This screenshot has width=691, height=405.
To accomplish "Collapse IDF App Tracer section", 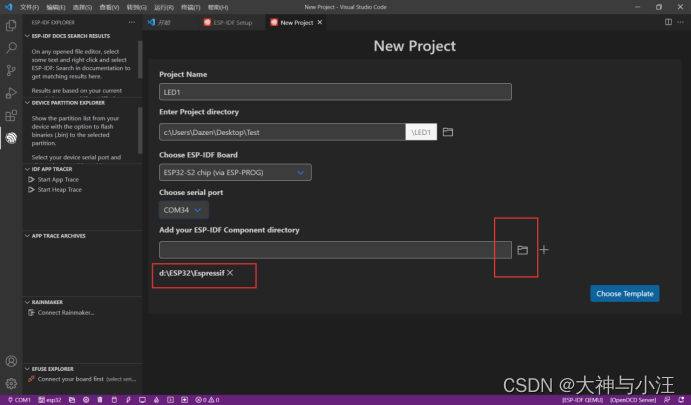I will point(52,169).
